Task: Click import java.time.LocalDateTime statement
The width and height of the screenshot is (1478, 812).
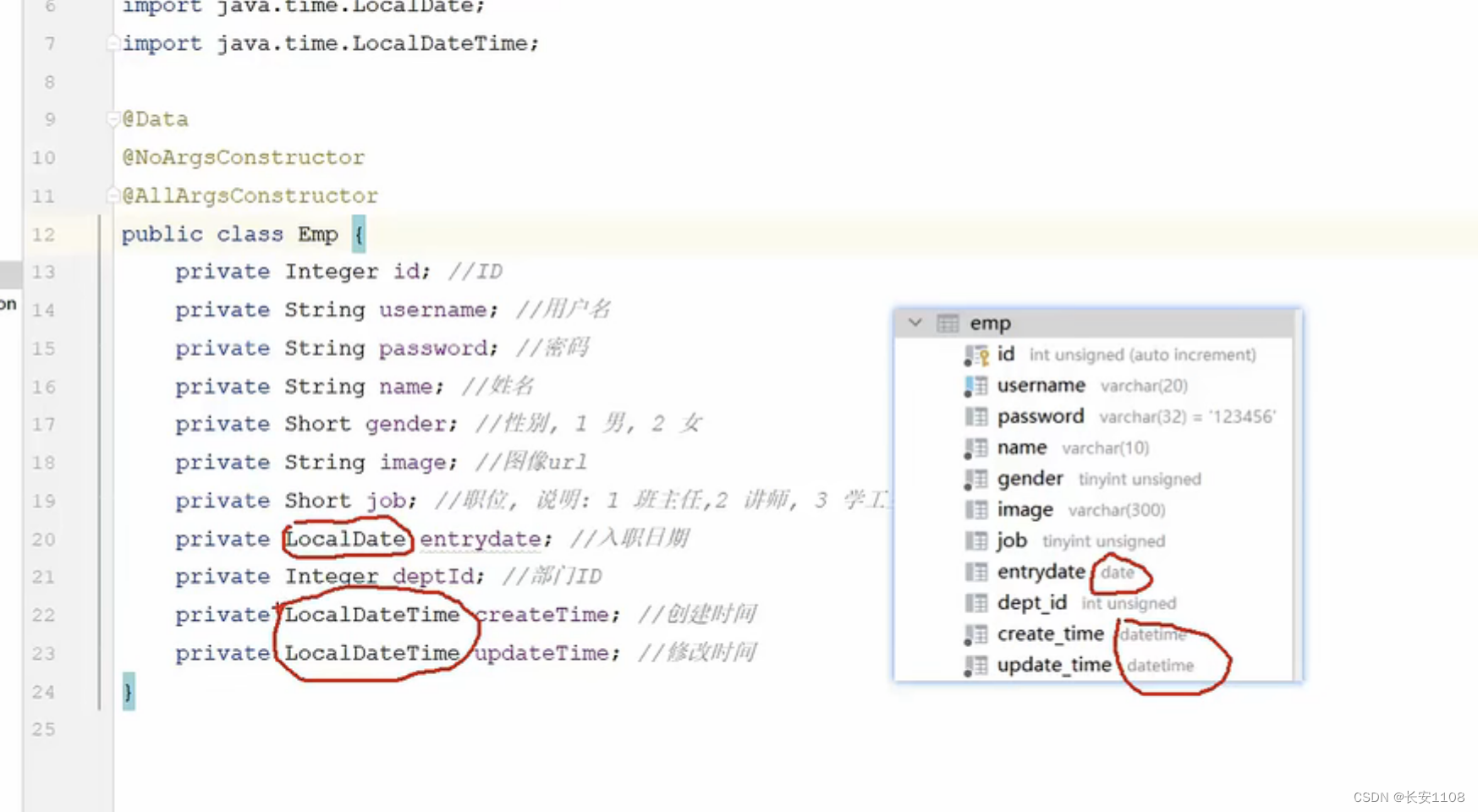Action: click(x=330, y=43)
